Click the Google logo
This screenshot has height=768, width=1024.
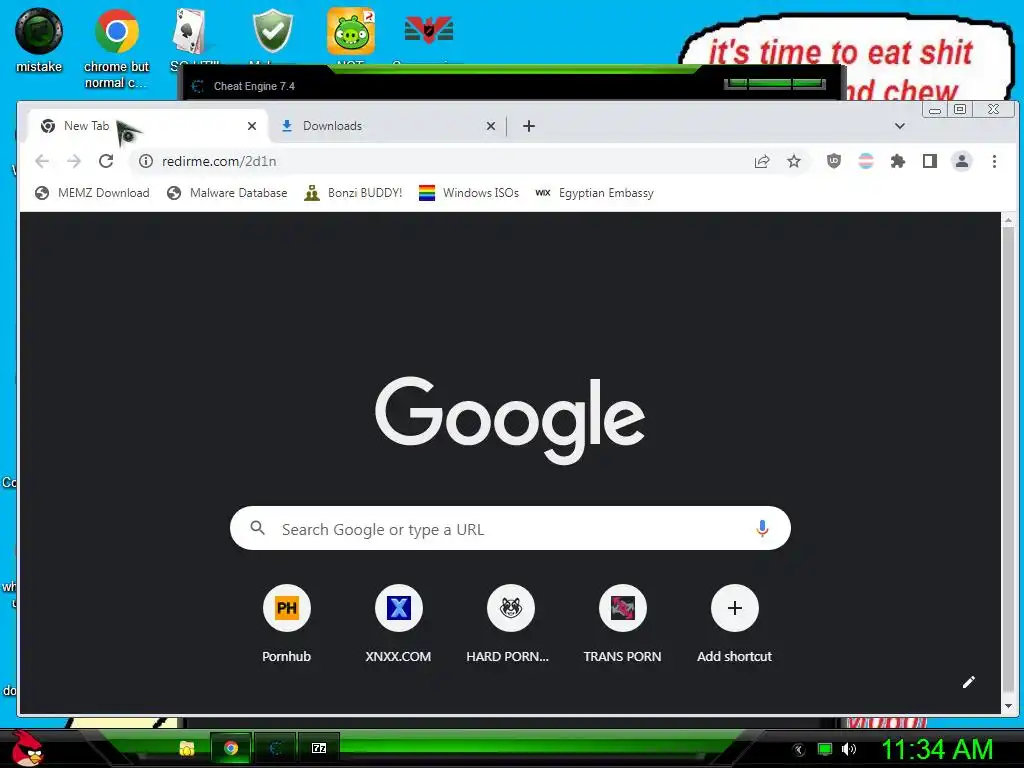510,419
